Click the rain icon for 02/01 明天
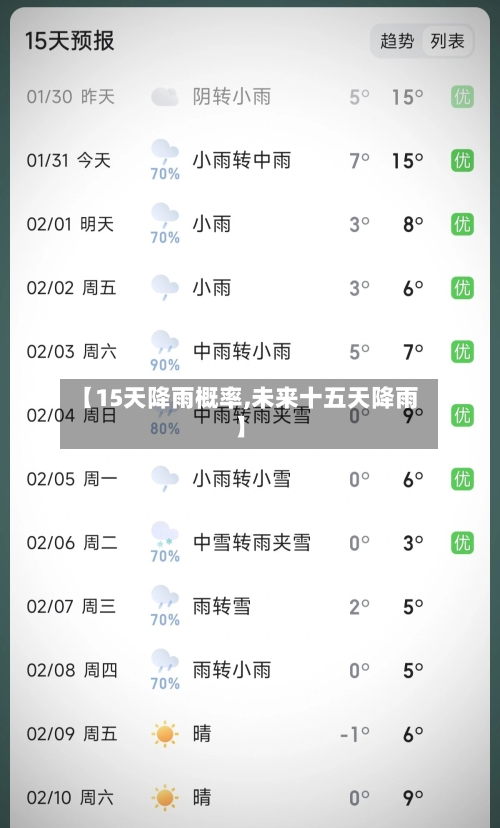This screenshot has height=828, width=500. pos(165,216)
